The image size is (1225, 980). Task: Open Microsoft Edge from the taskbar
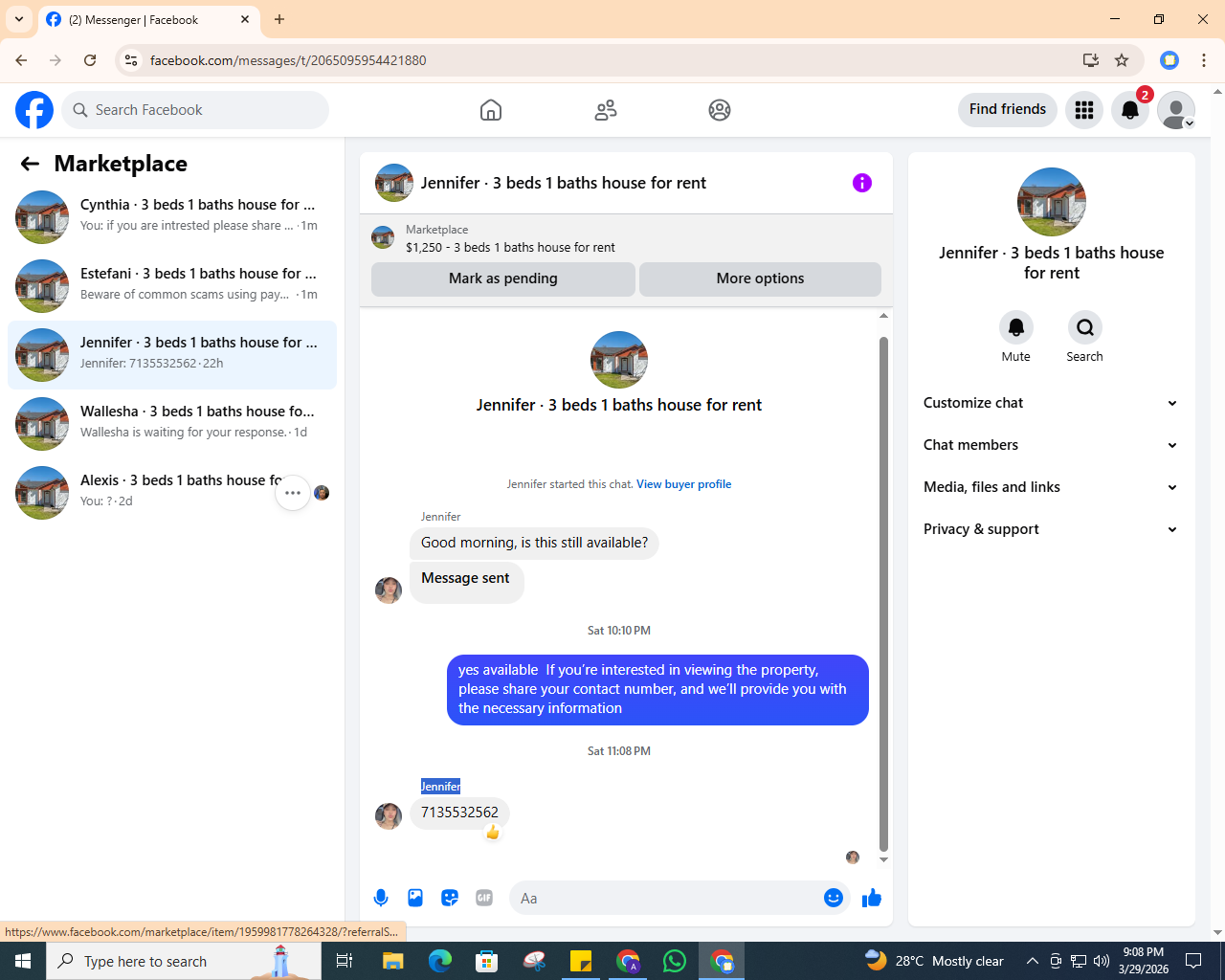pyautogui.click(x=440, y=961)
